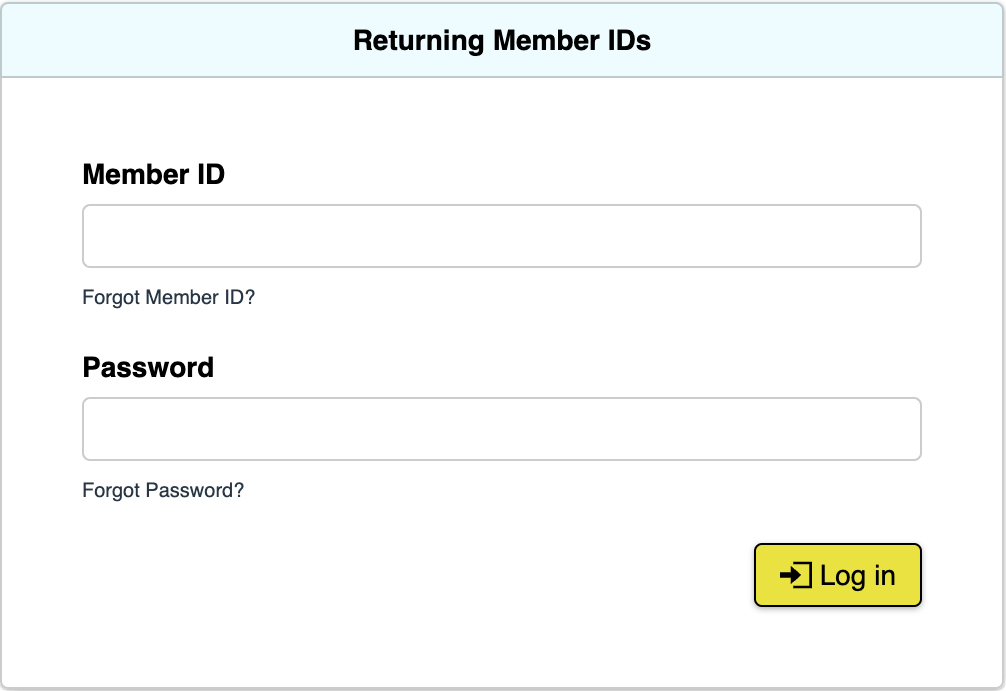
Task: Follow the Forgot Password? link
Action: tap(163, 490)
